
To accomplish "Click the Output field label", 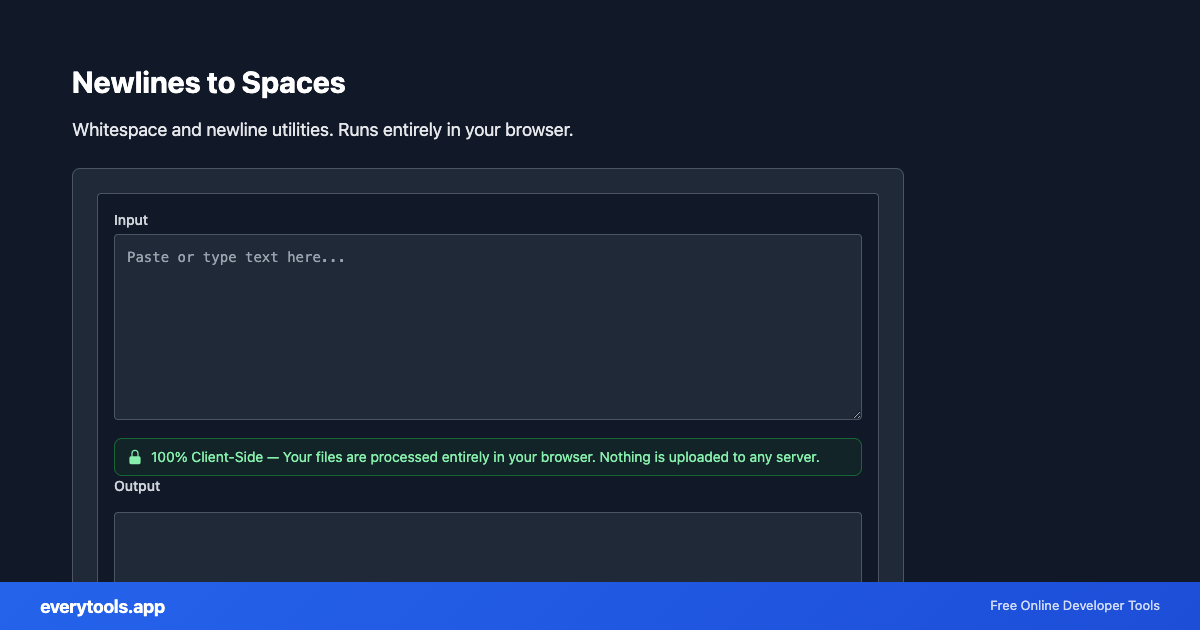I will 137,486.
